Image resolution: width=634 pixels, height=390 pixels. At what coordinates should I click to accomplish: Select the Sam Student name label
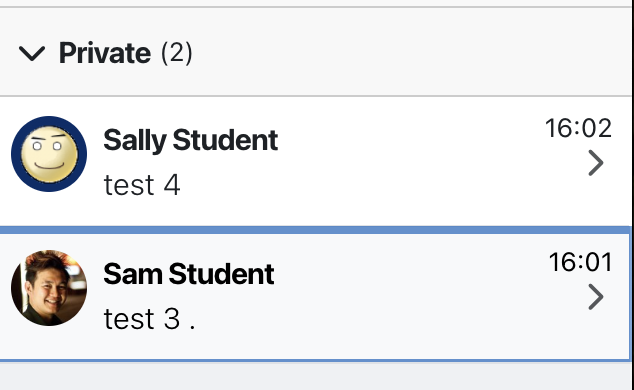(189, 274)
